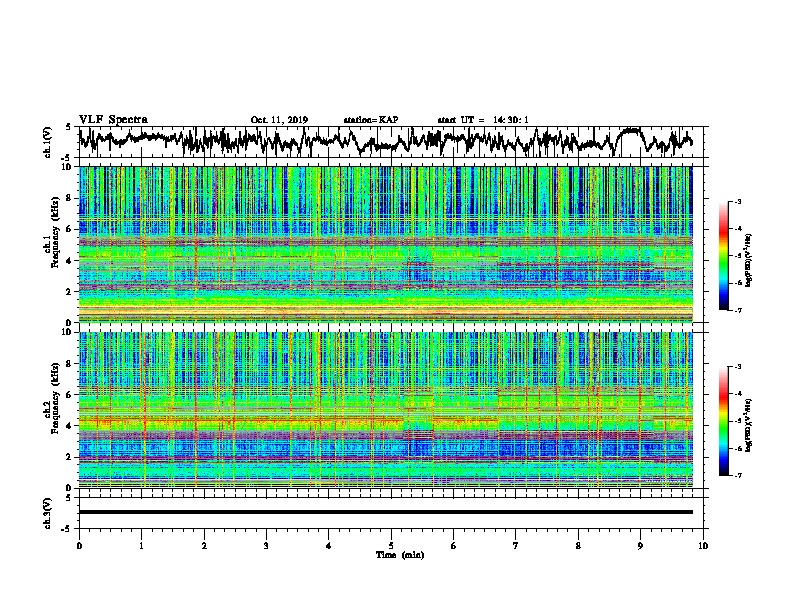Click the "4" tick on ch.2 frequency axis
792x612 pixels.
tap(71, 426)
